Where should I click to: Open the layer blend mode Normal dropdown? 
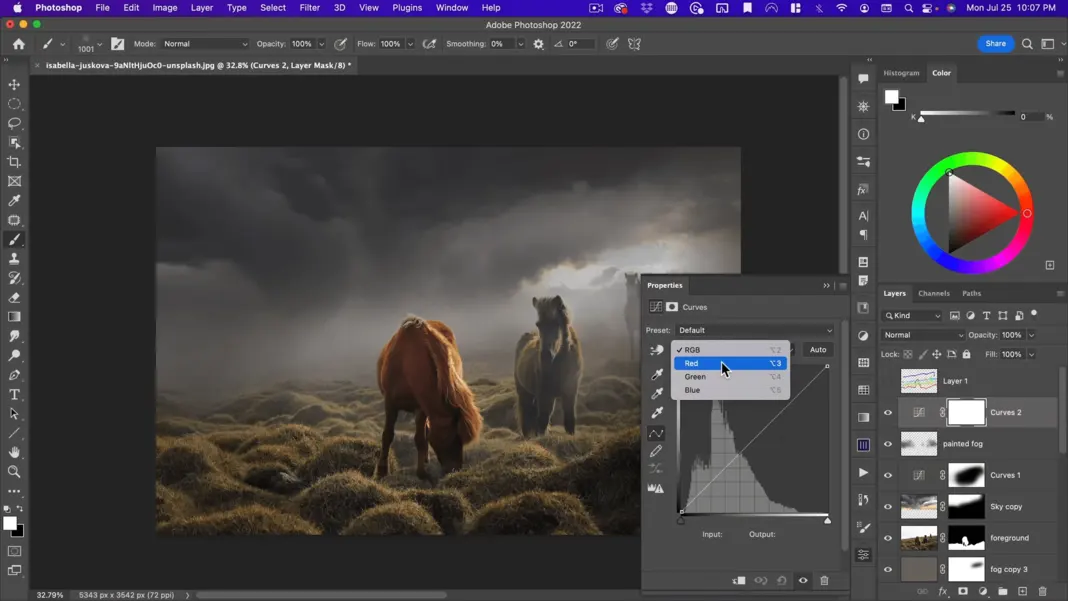(x=922, y=335)
